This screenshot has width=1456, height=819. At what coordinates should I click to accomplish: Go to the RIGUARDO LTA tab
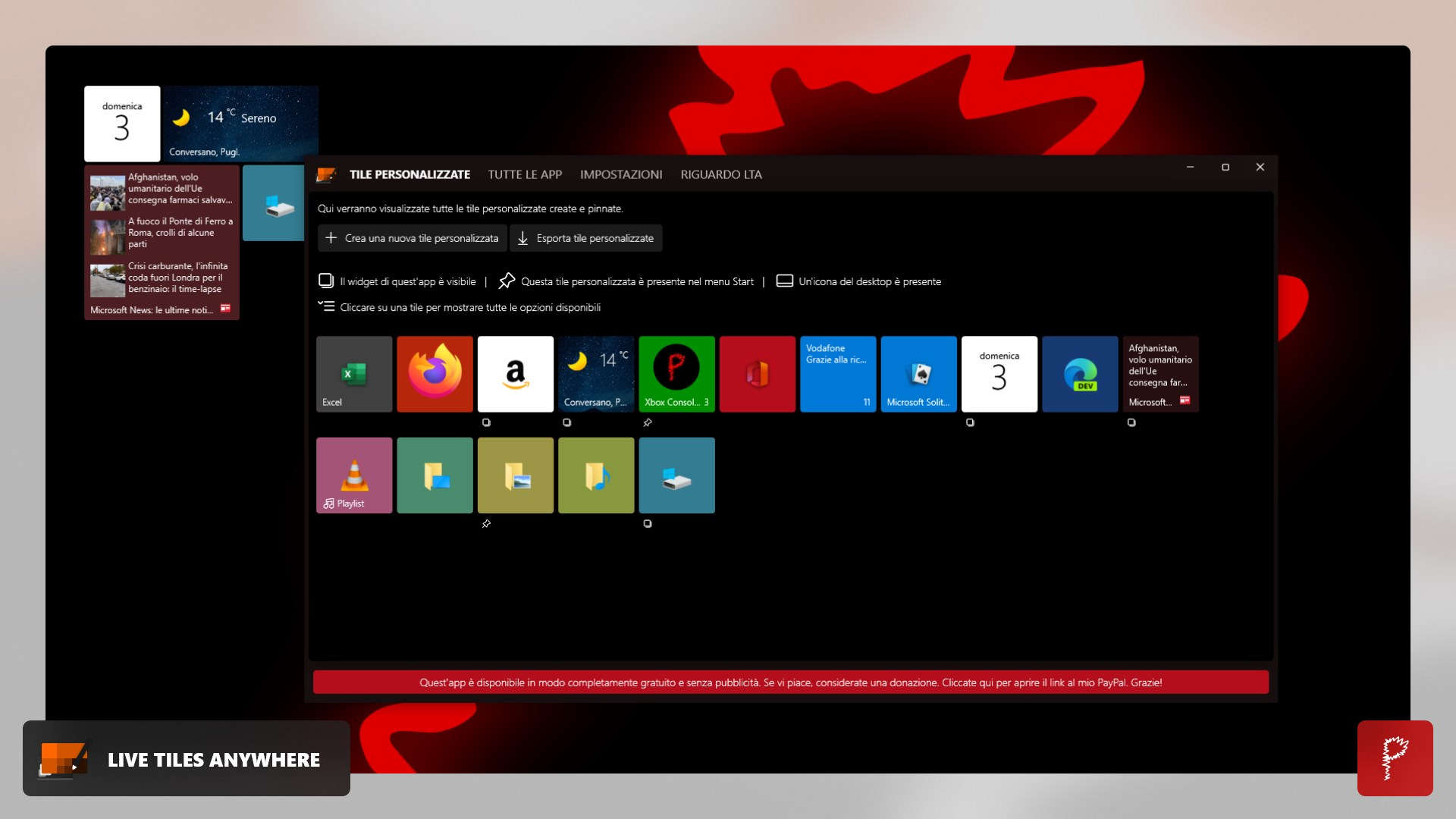[721, 174]
